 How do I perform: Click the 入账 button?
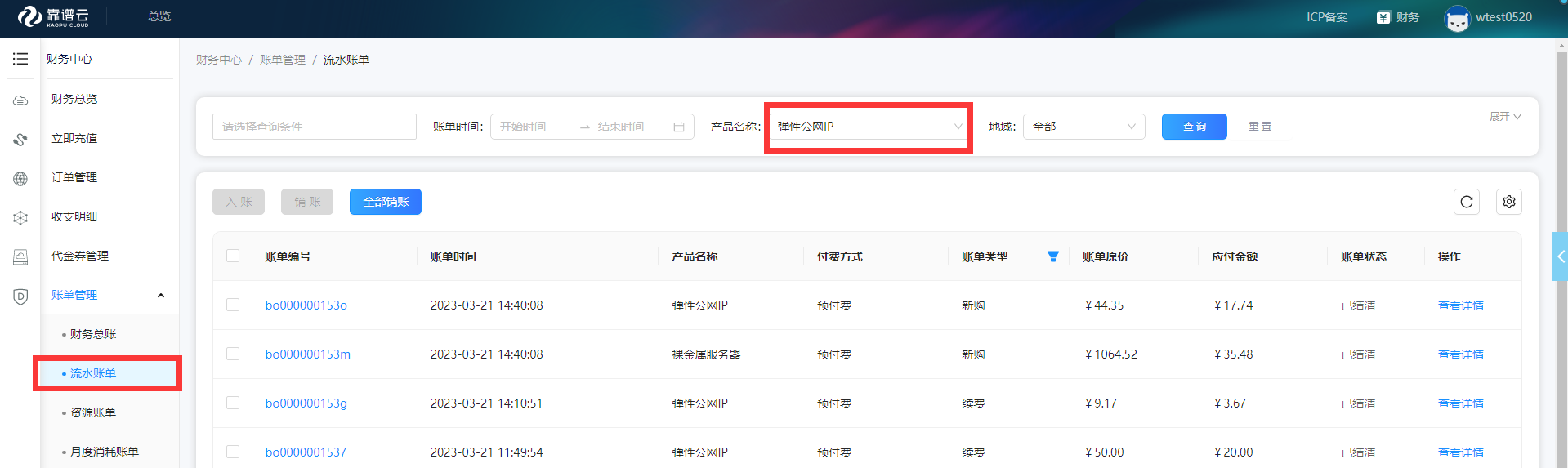(x=239, y=202)
